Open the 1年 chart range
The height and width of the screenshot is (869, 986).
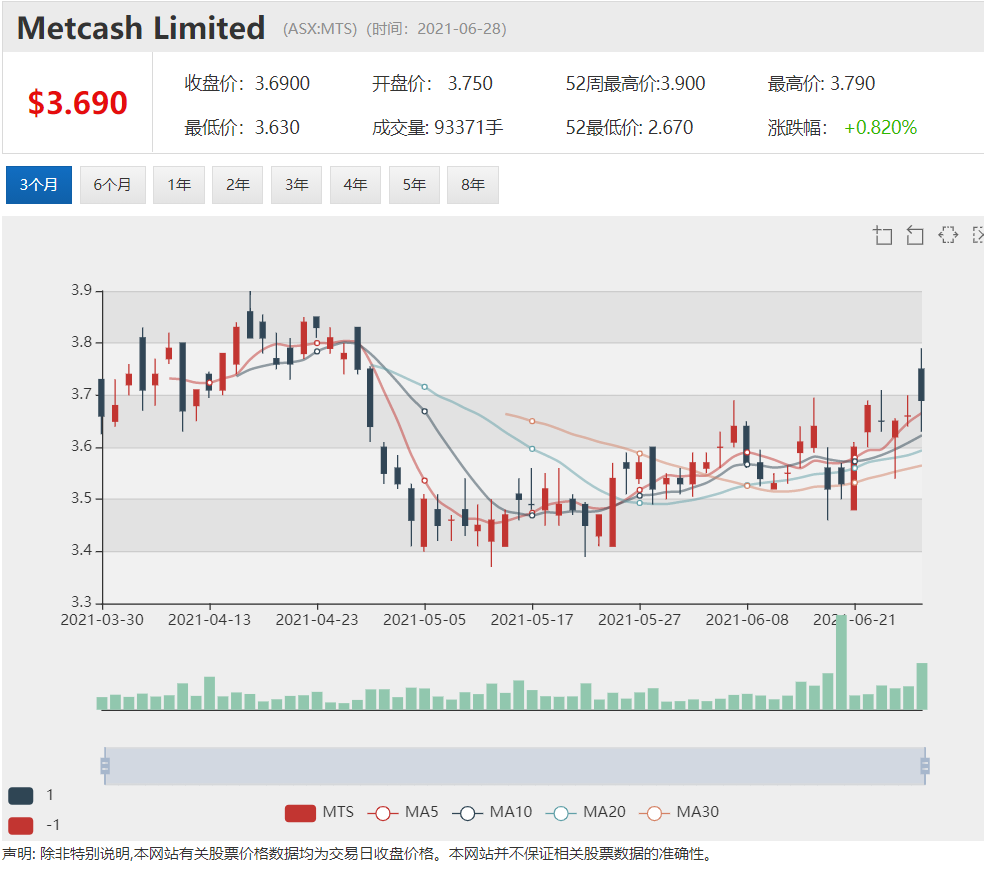point(179,185)
